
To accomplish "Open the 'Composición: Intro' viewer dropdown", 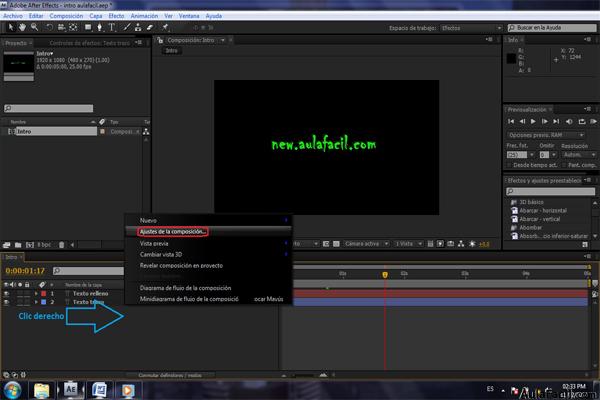I will (223, 40).
